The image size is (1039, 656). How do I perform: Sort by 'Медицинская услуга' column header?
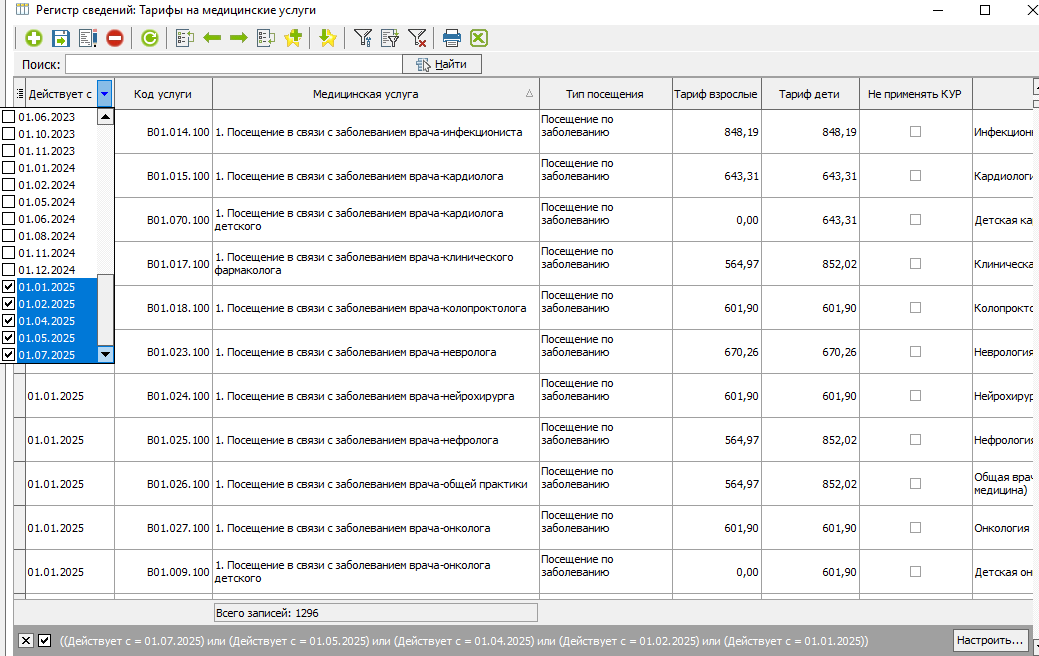point(365,94)
